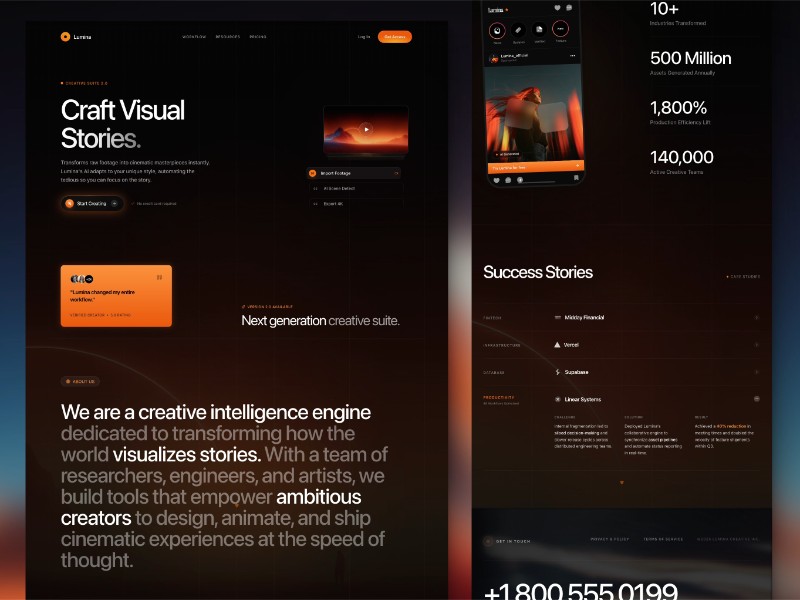Toggle the heart like on the social post
This screenshot has width=800, height=600.
click(x=495, y=180)
